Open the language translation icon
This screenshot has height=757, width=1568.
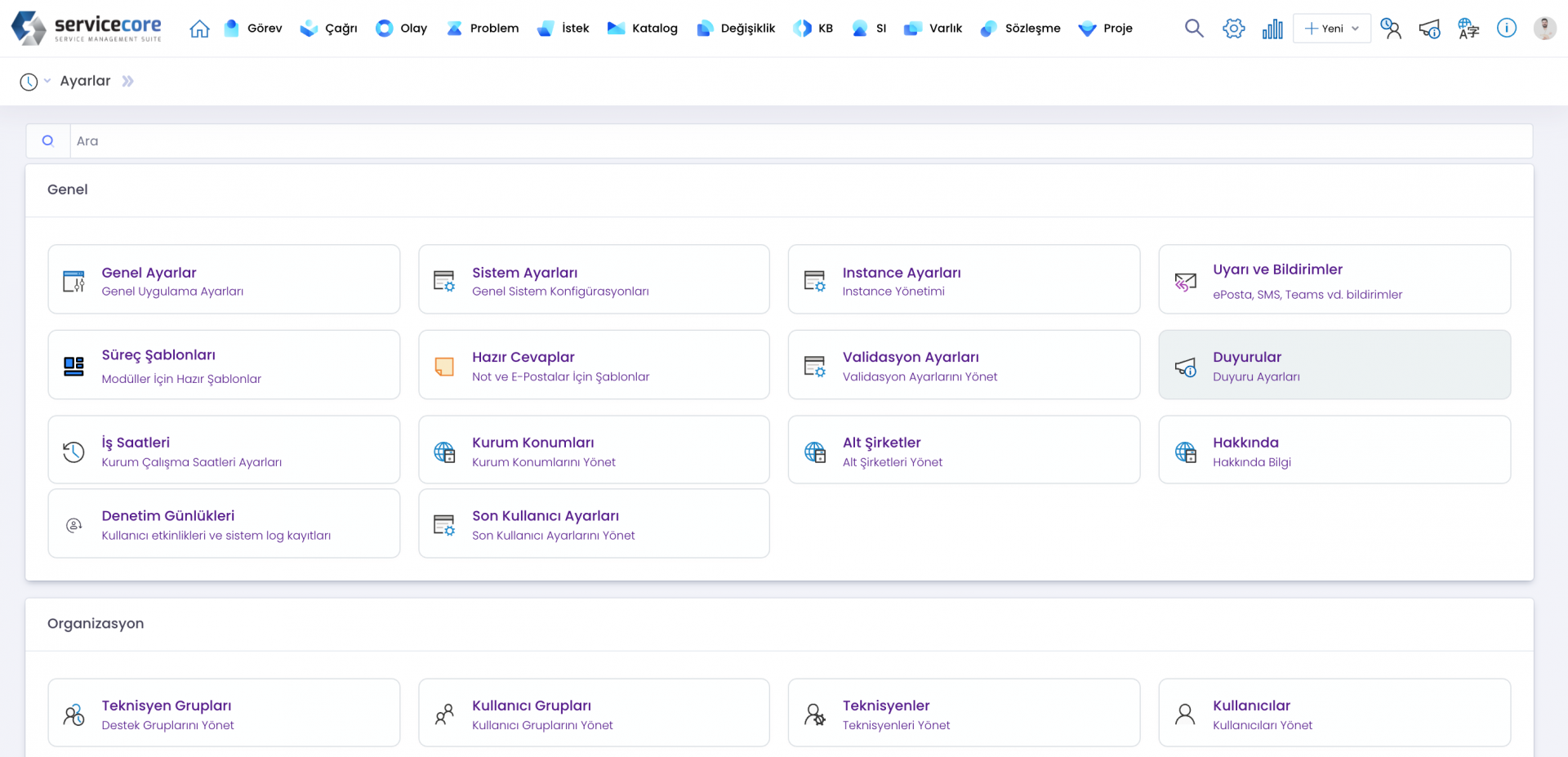click(x=1468, y=29)
